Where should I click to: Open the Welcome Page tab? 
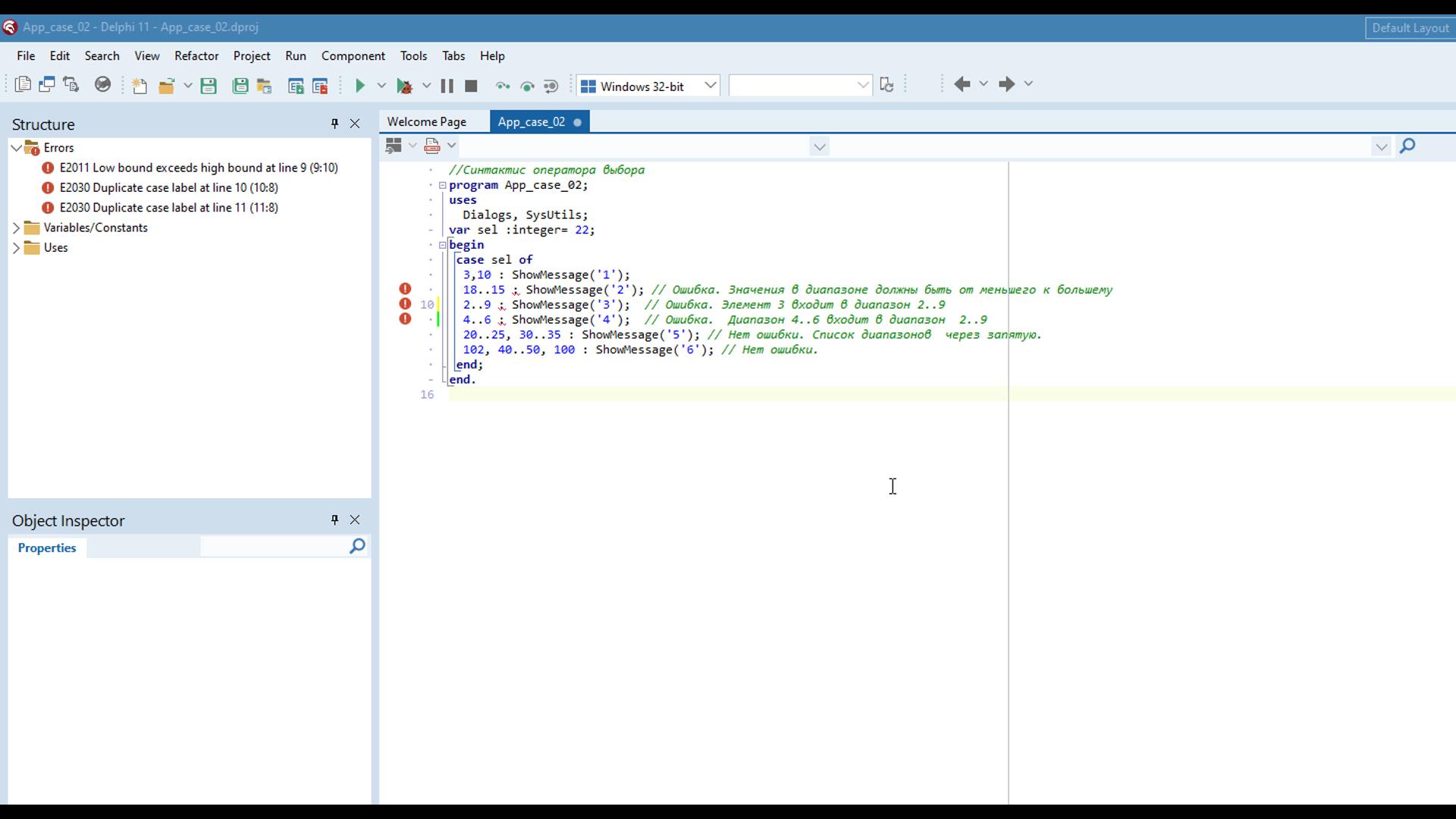(426, 121)
